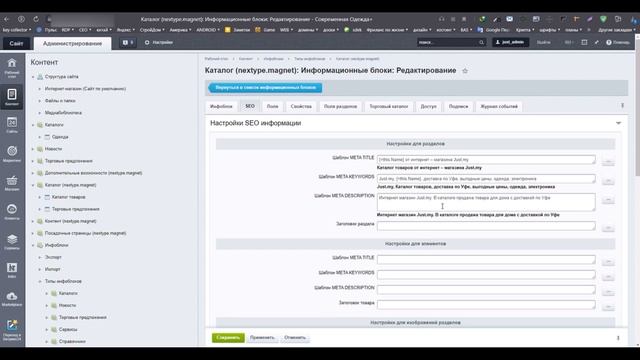The height and width of the screenshot is (360, 640).
Task: Switch to the Сайт view tab
Action: pos(16,43)
